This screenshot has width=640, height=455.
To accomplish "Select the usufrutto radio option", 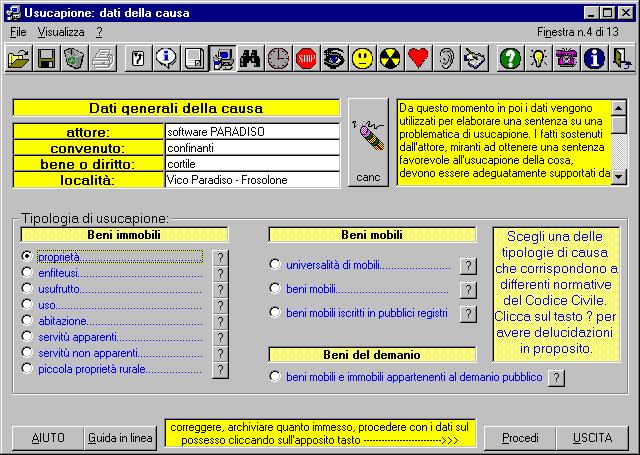I will click(27, 289).
